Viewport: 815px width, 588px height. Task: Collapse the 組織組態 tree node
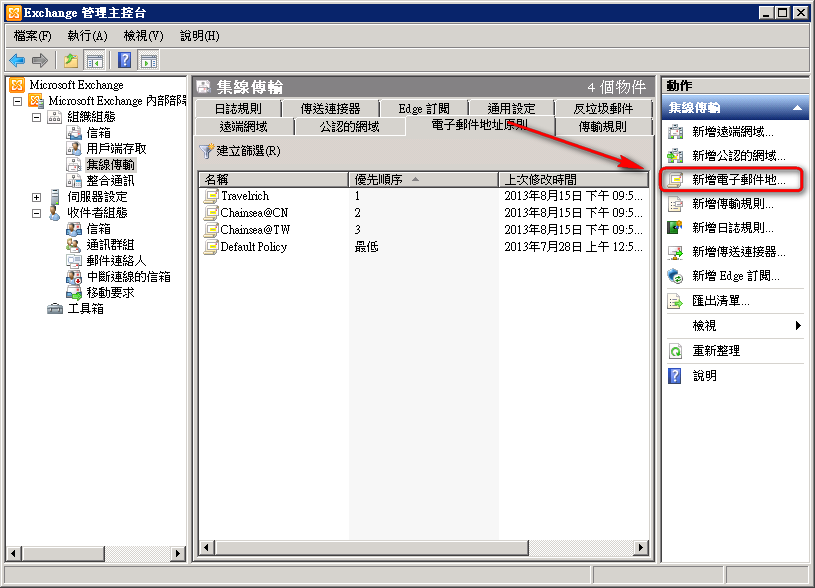tap(36, 117)
